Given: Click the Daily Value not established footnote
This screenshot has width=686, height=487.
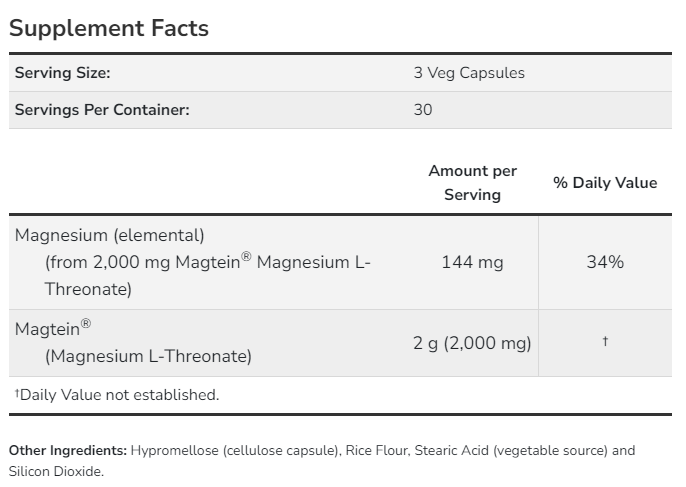Looking at the screenshot, I should point(116,395).
